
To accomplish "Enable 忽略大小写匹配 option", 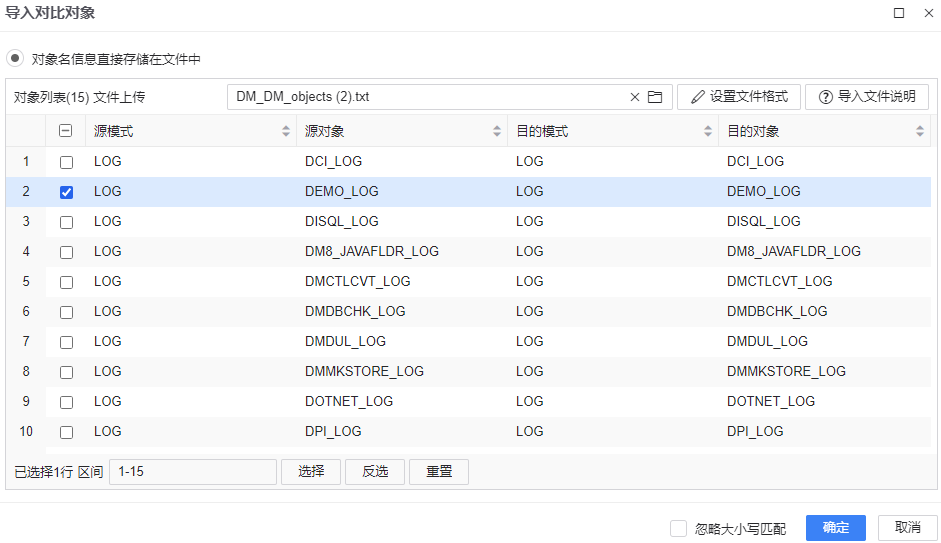I will 678,529.
